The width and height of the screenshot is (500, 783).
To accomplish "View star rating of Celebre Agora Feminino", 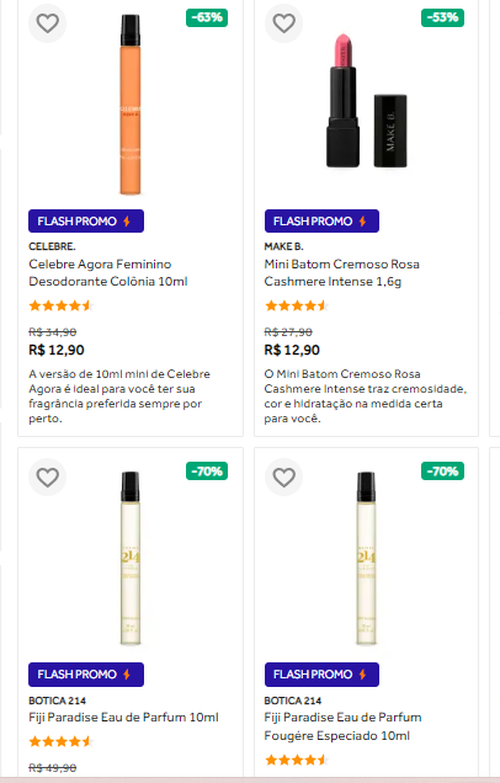I will 61,306.
